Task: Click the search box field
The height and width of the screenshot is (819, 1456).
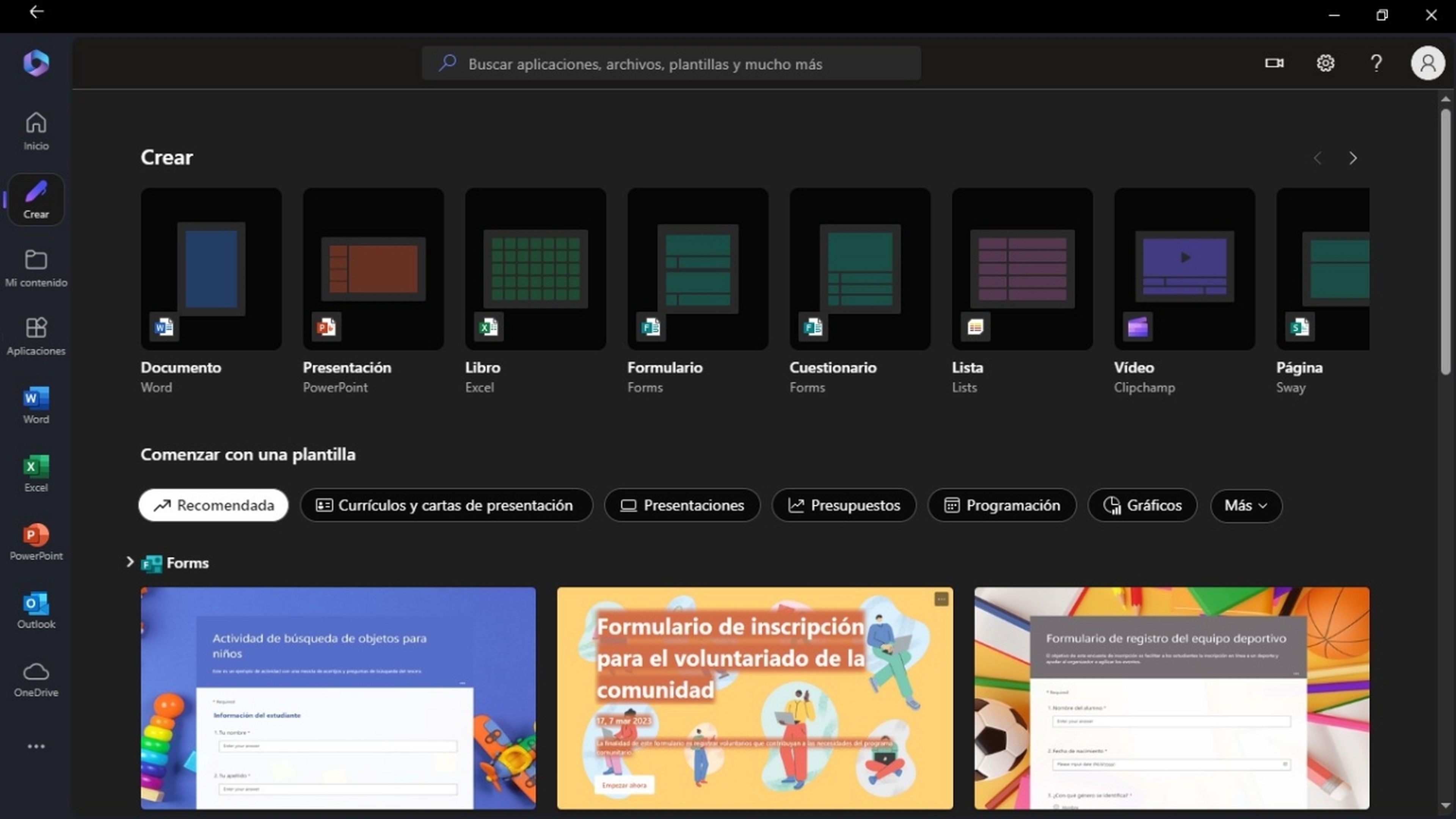Action: pyautogui.click(x=671, y=63)
